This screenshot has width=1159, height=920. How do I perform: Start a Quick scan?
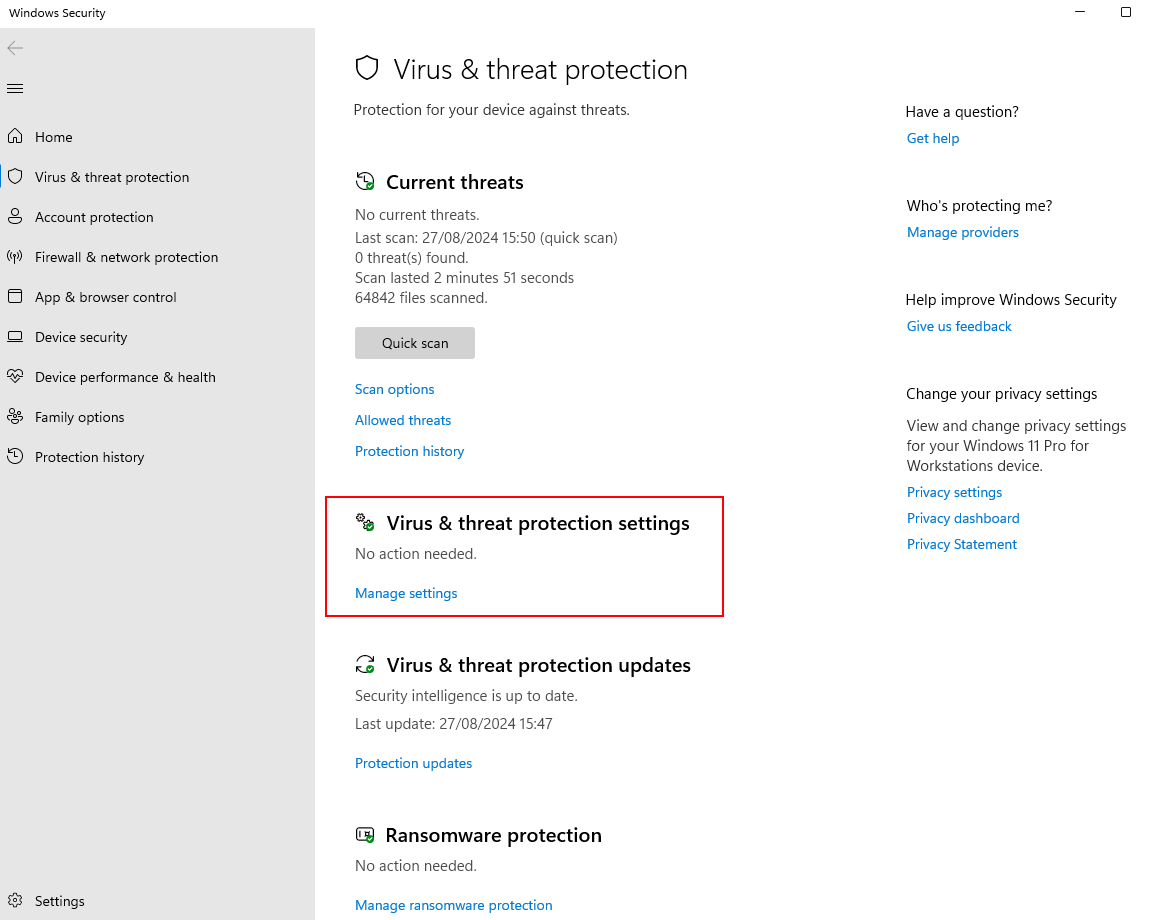pos(415,343)
